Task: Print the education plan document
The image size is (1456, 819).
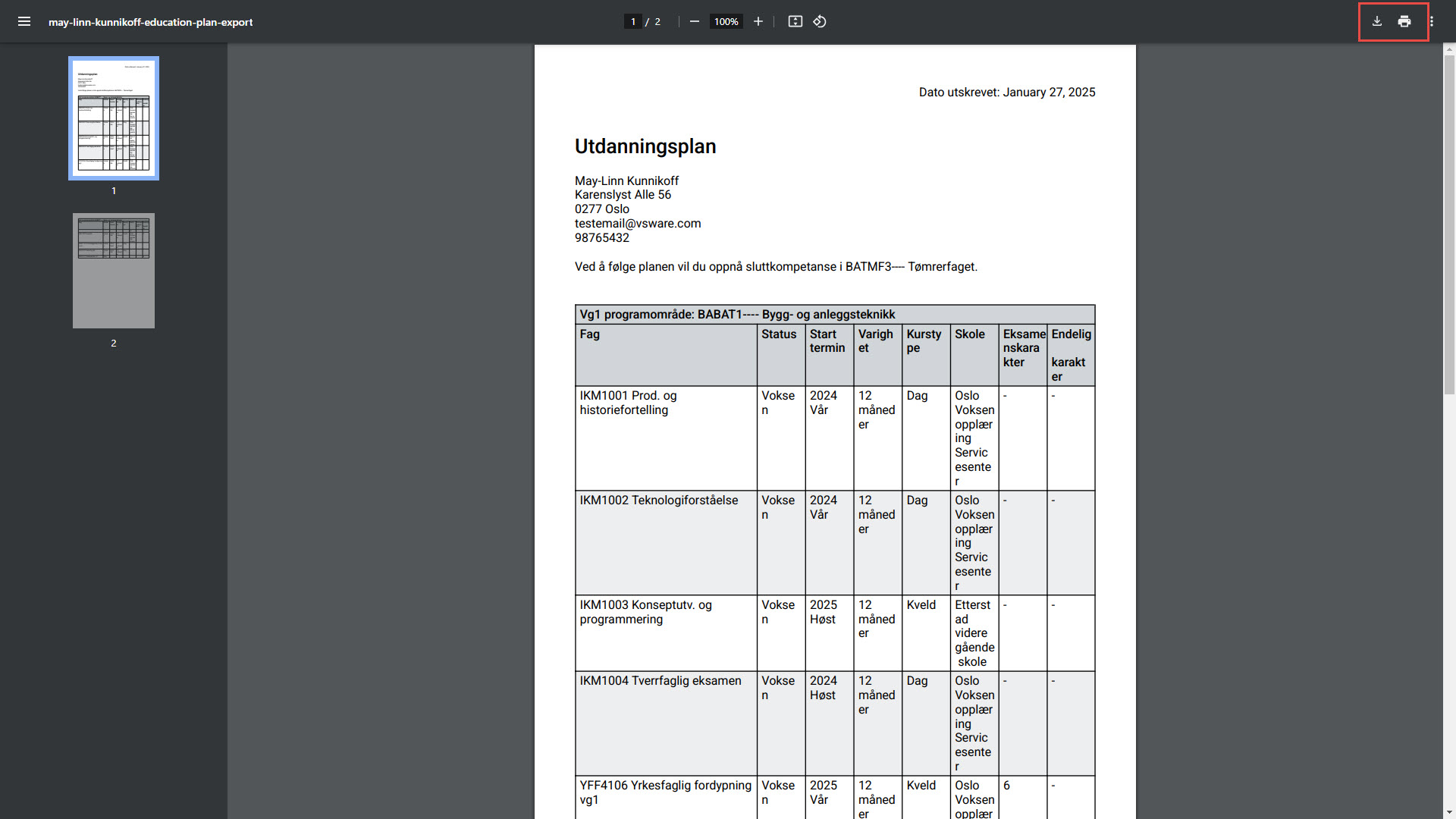Action: (x=1404, y=21)
